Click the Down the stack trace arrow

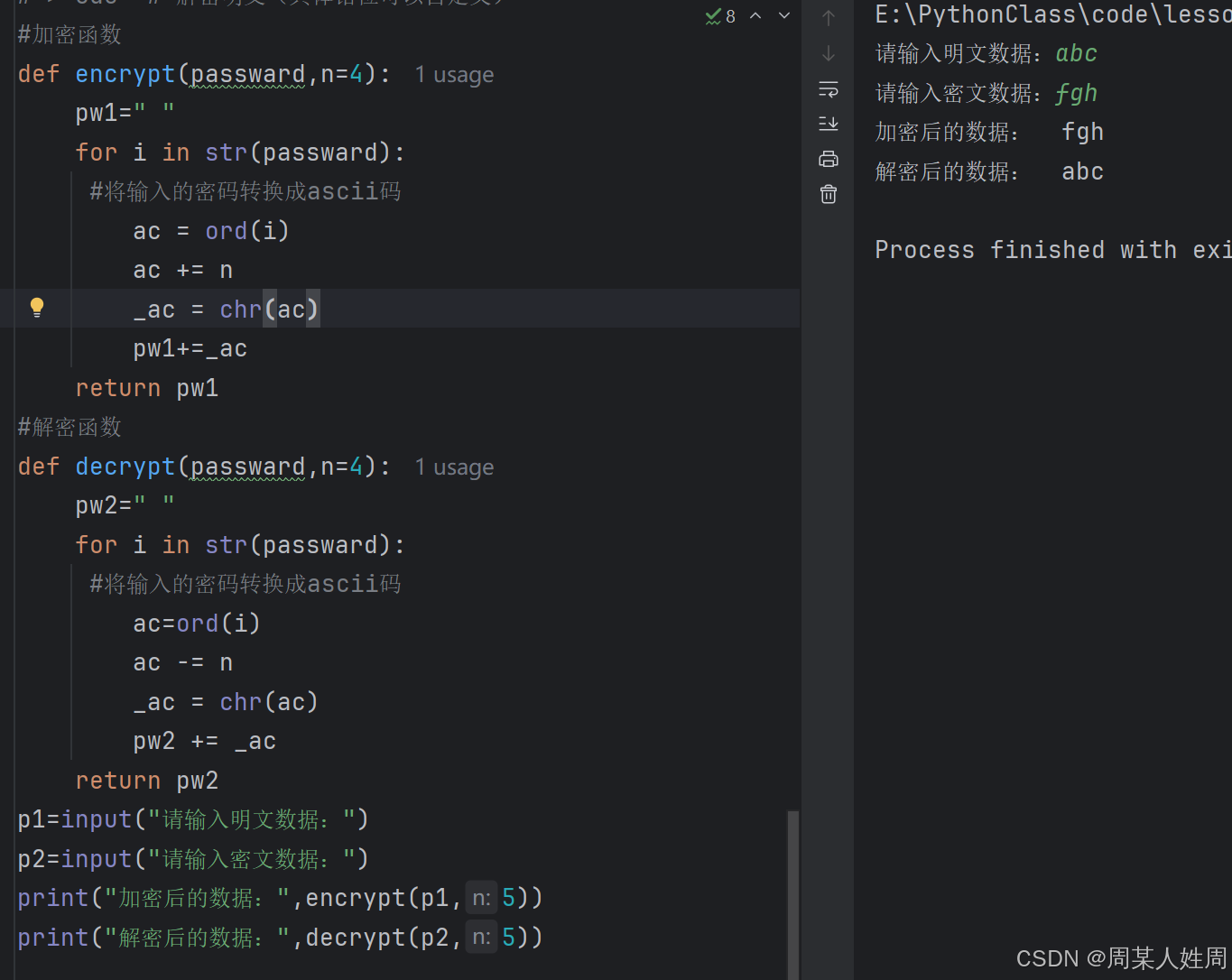[829, 53]
